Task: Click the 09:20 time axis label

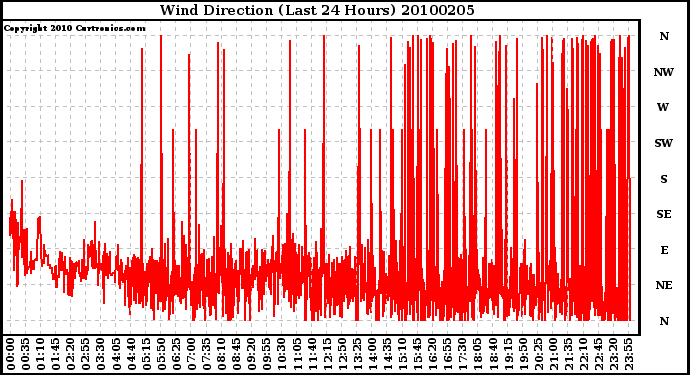Action: (x=251, y=355)
